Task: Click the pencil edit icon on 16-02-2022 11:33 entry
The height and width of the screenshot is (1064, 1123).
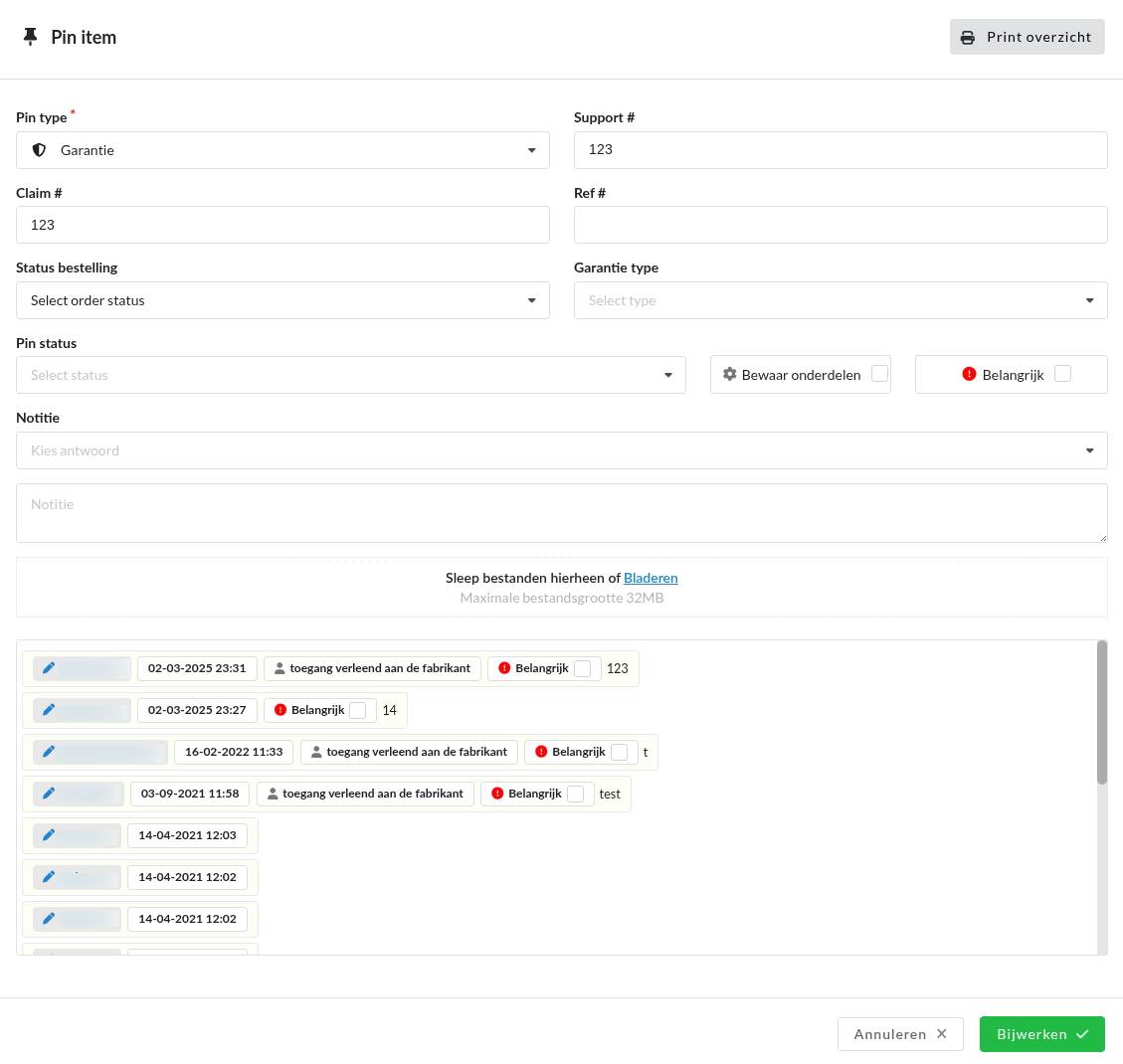Action: tap(49, 752)
